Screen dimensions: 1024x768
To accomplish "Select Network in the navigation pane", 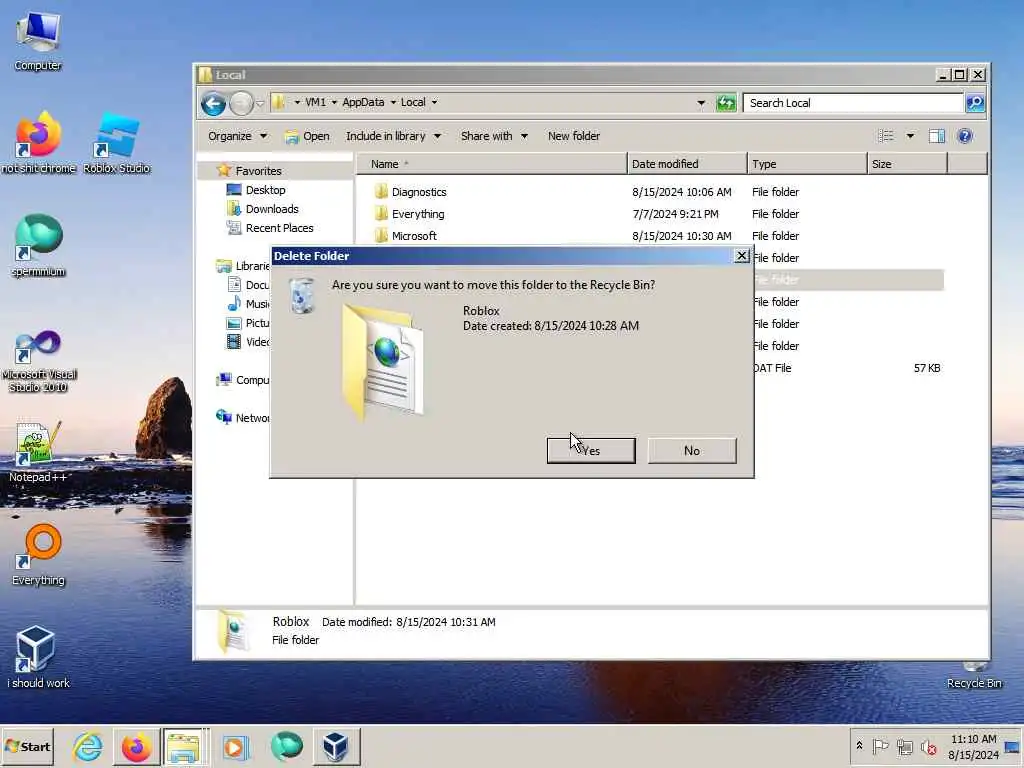I will click(243, 417).
